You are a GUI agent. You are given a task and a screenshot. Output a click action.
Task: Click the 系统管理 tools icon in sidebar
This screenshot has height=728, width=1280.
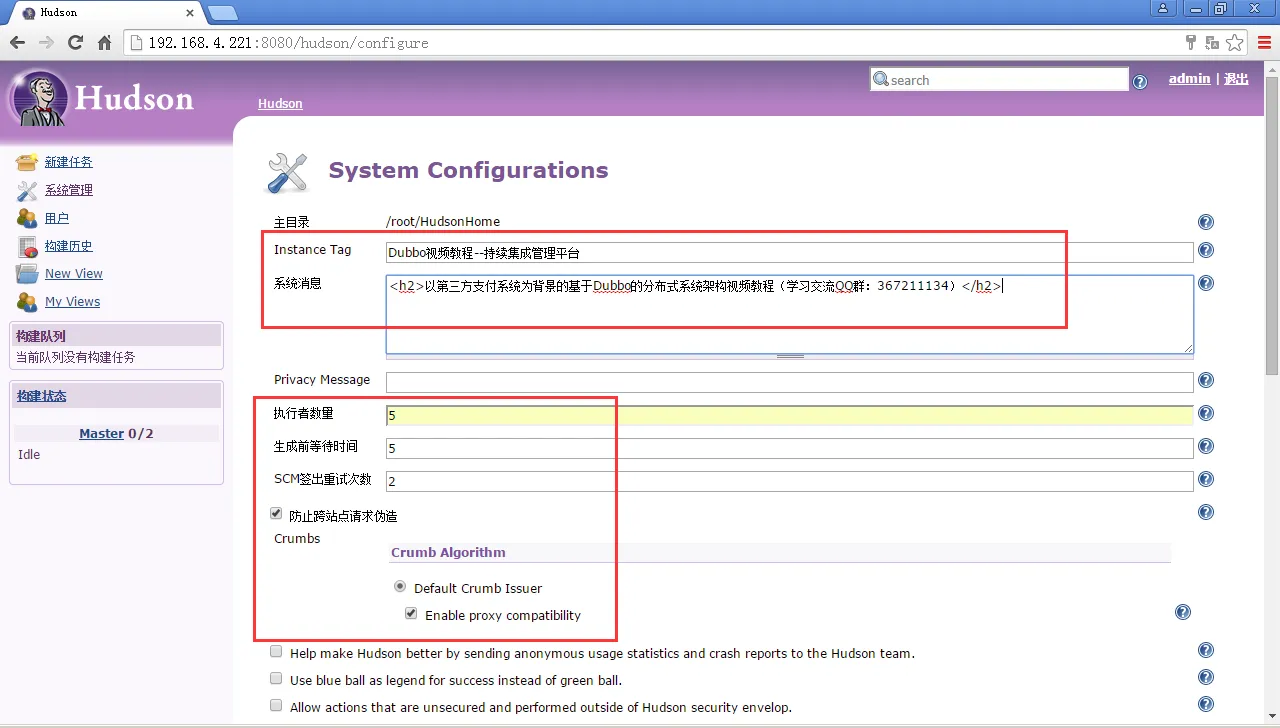27,190
